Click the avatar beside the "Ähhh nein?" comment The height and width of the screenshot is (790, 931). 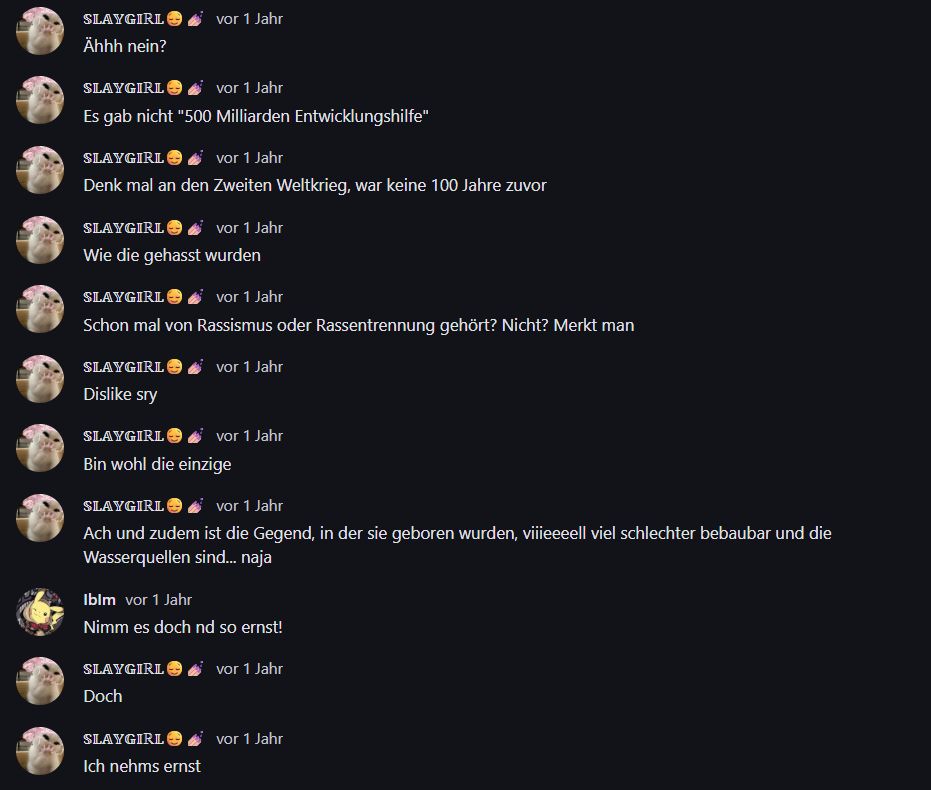[x=41, y=31]
